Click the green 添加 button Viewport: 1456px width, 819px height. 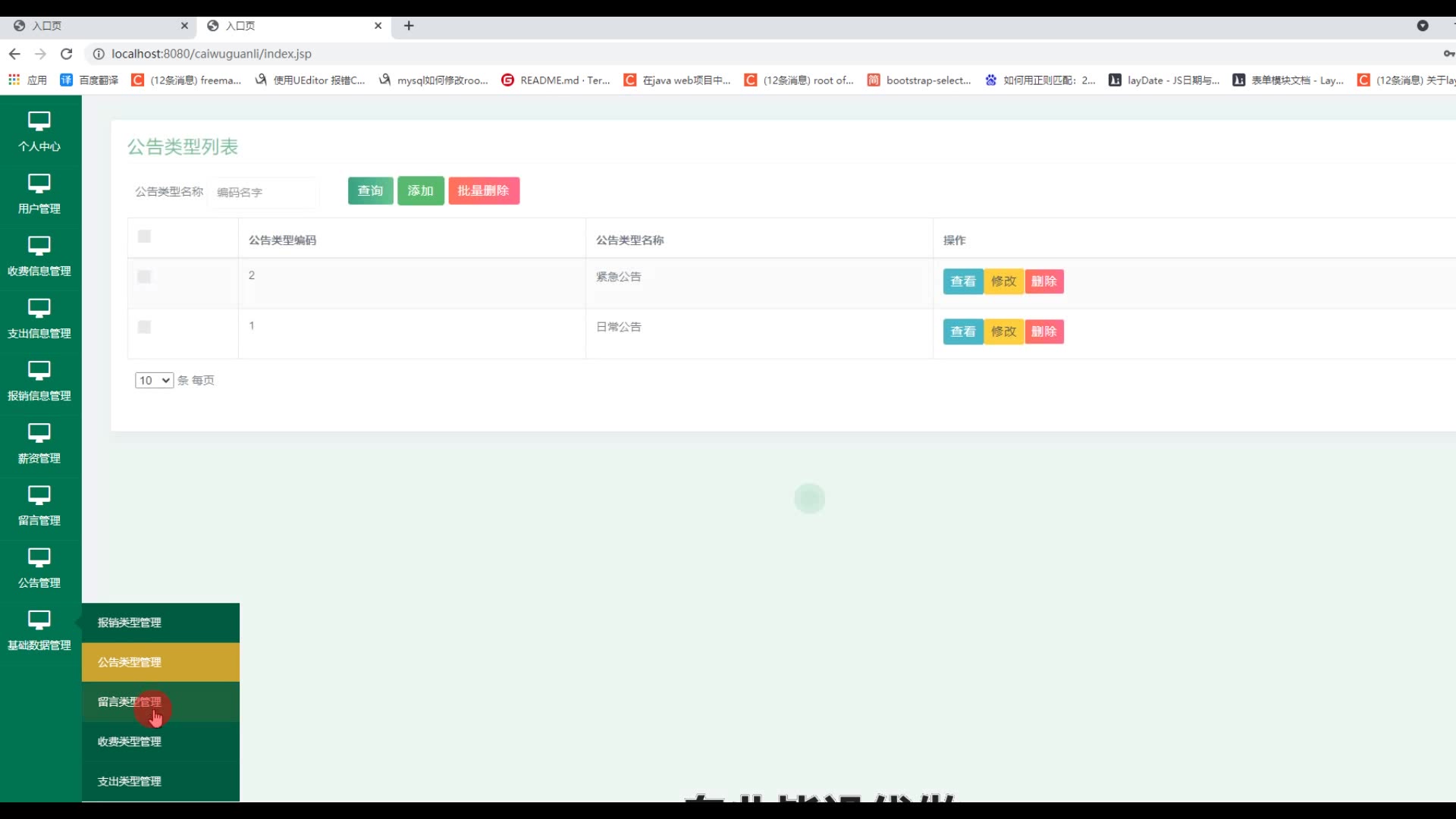[420, 190]
